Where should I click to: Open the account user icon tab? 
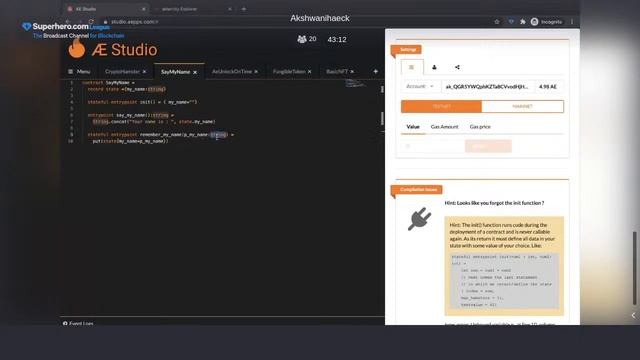click(434, 67)
